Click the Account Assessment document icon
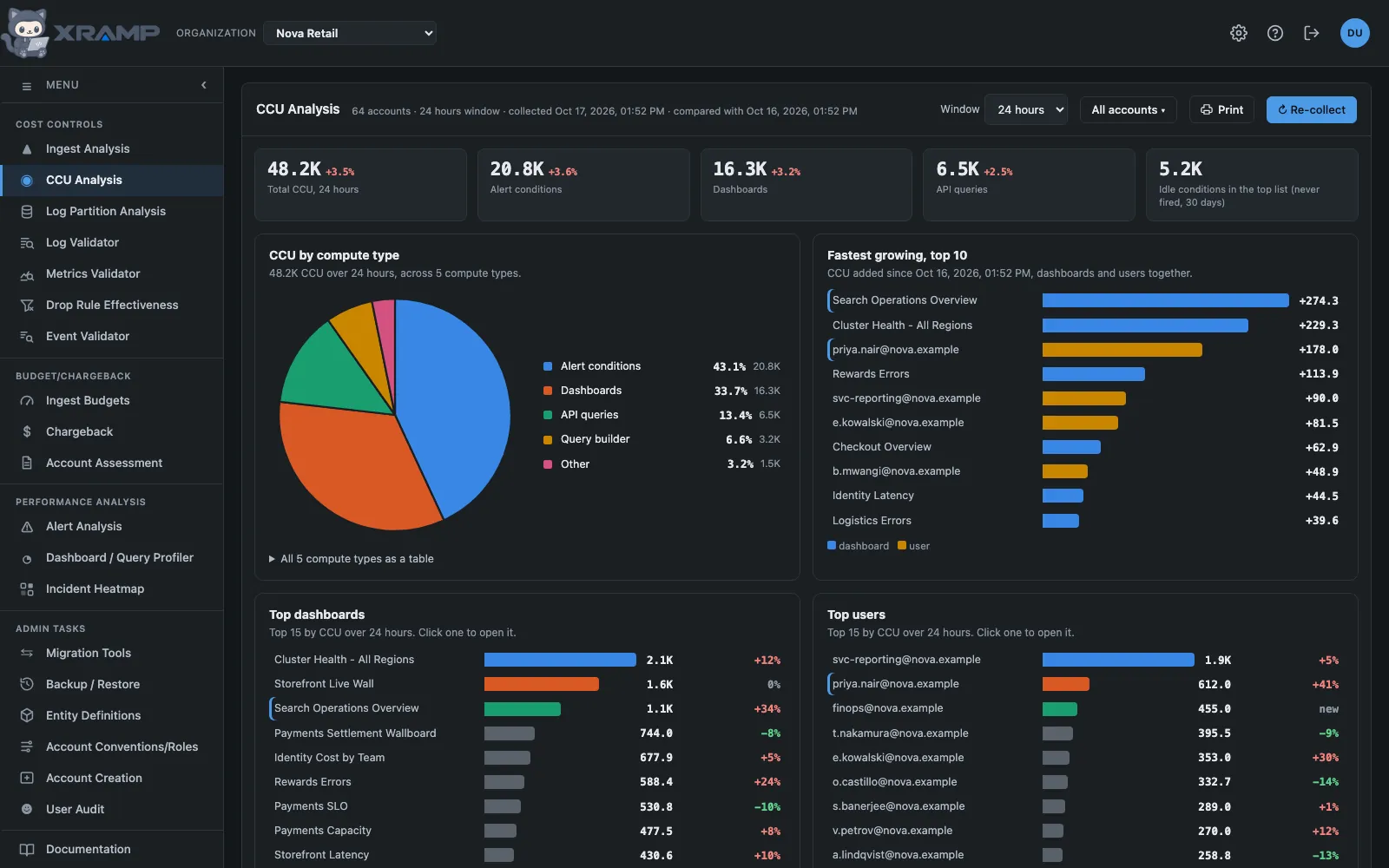 [x=27, y=464]
